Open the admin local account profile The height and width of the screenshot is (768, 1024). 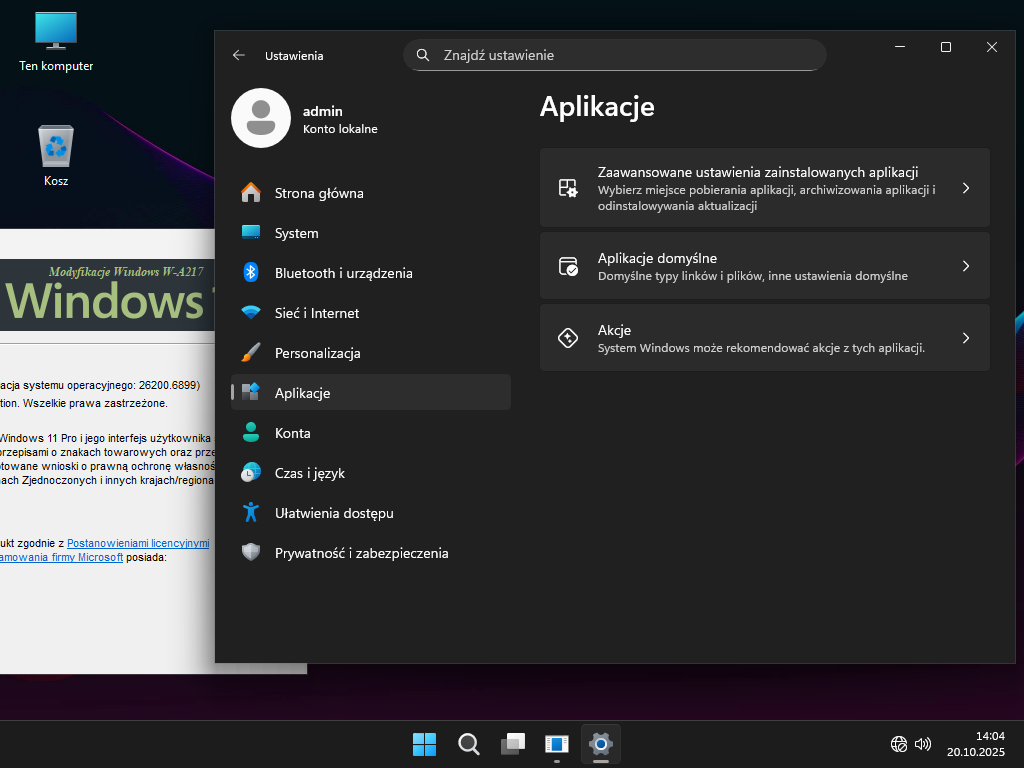pos(305,119)
